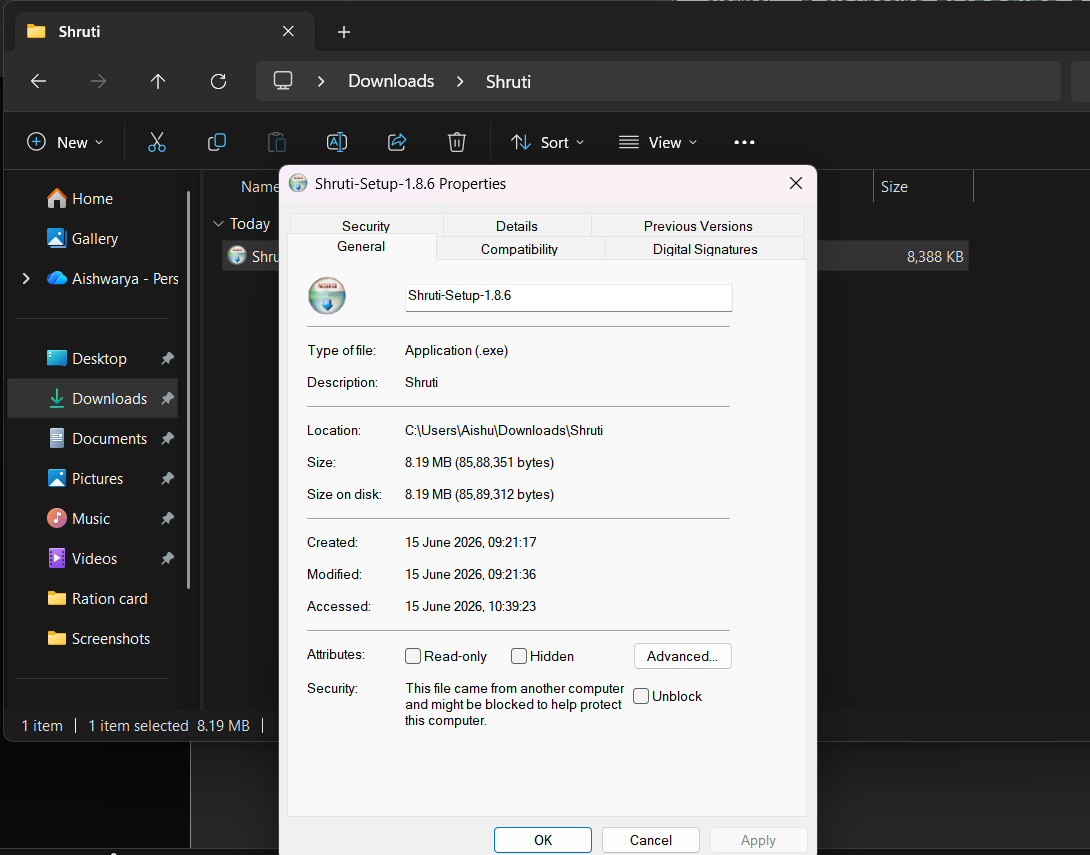Go back with the left arrow

click(x=38, y=81)
